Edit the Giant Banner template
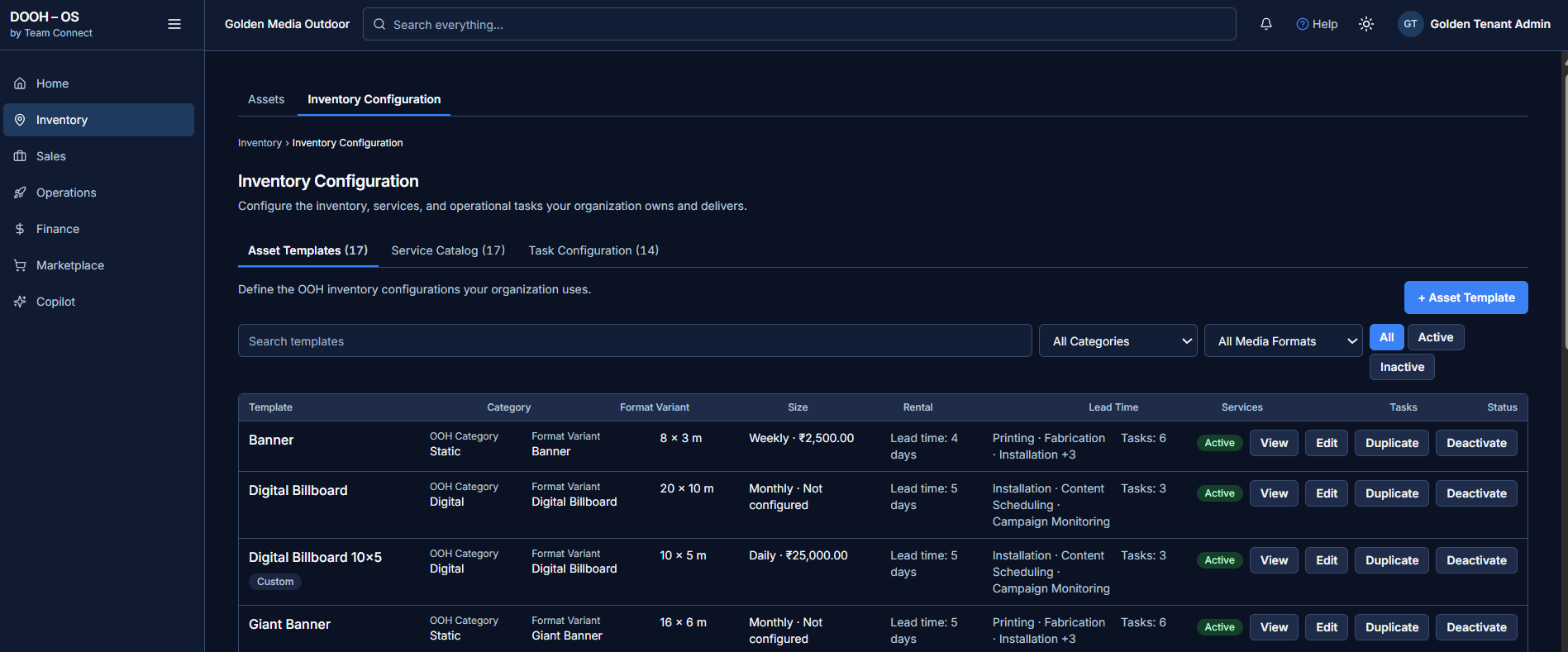The height and width of the screenshot is (652, 1568). pos(1327,627)
